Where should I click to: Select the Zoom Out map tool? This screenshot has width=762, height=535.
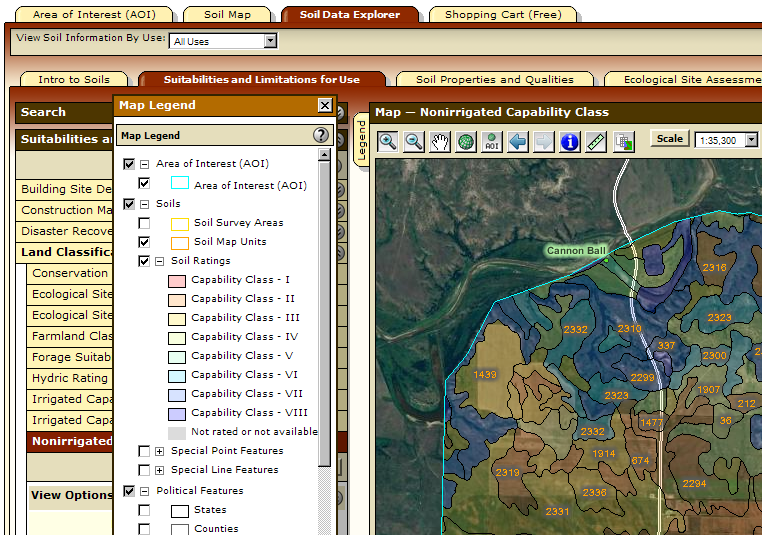(x=413, y=142)
